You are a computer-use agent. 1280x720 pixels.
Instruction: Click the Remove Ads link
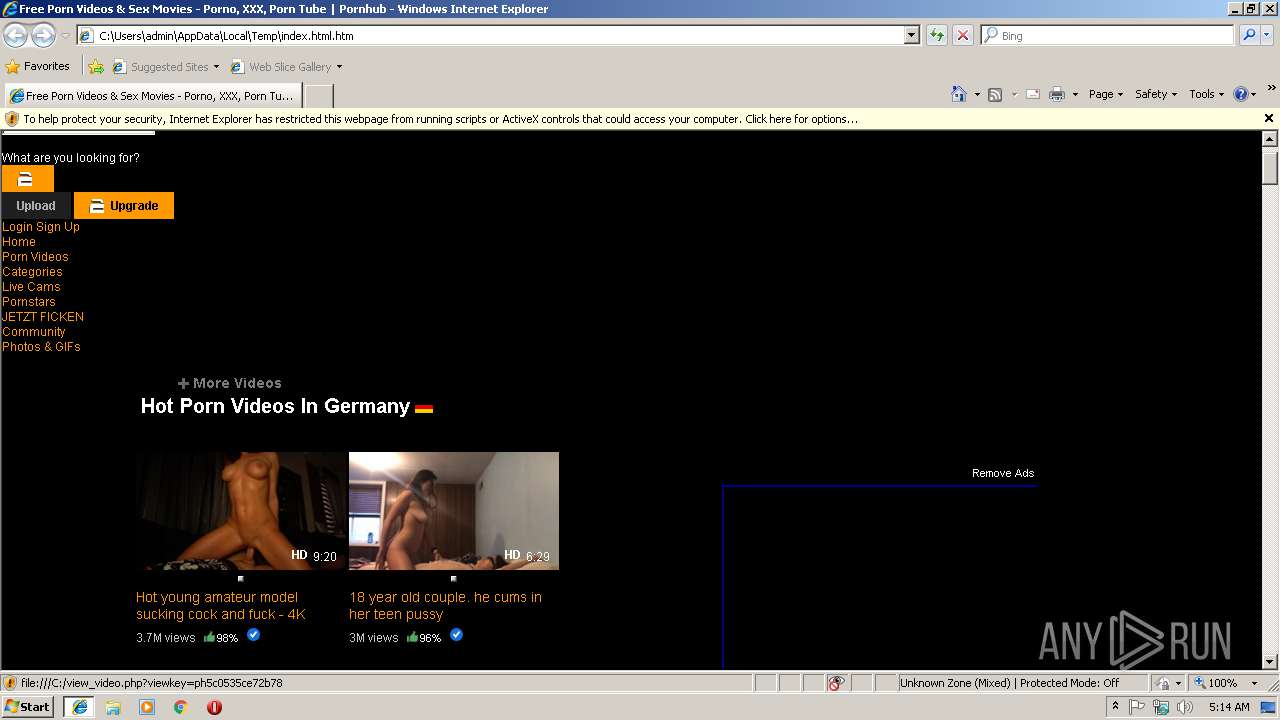[x=1003, y=473]
